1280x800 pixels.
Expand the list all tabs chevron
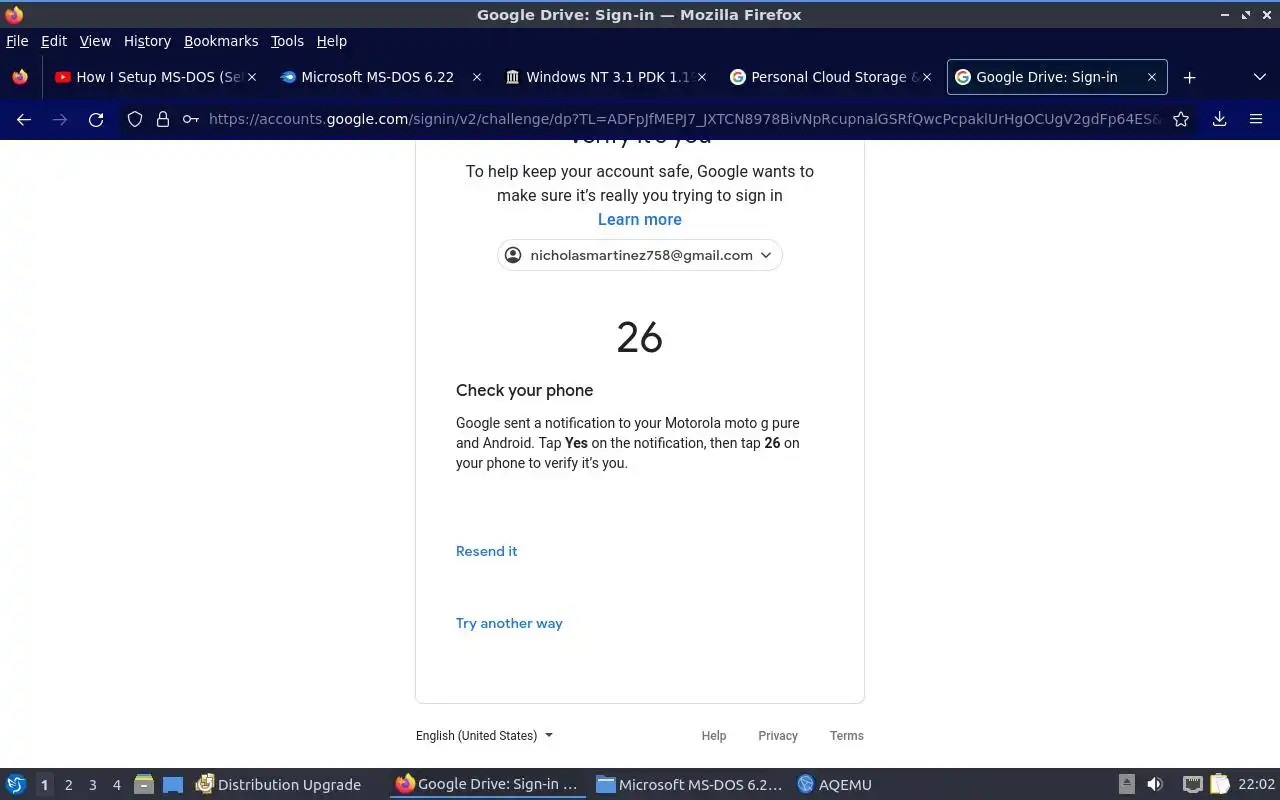point(1259,77)
